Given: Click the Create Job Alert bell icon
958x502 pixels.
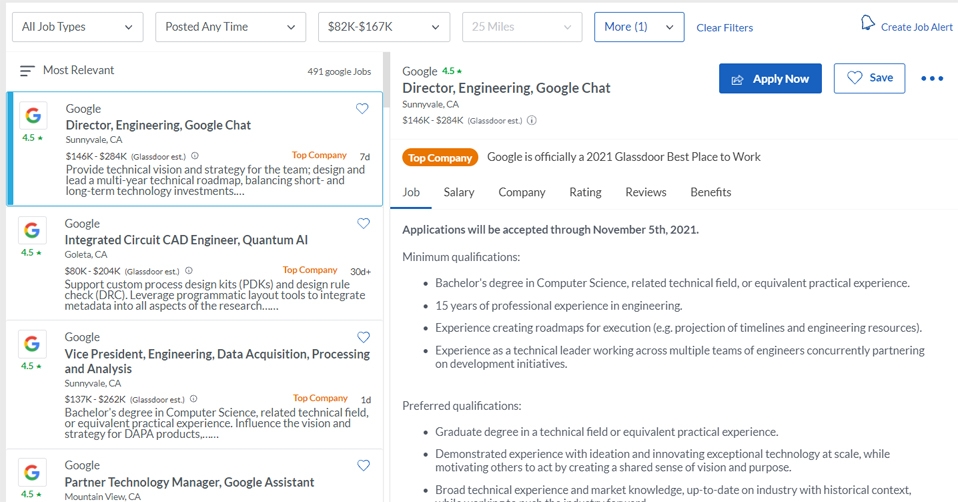Looking at the screenshot, I should pyautogui.click(x=867, y=23).
